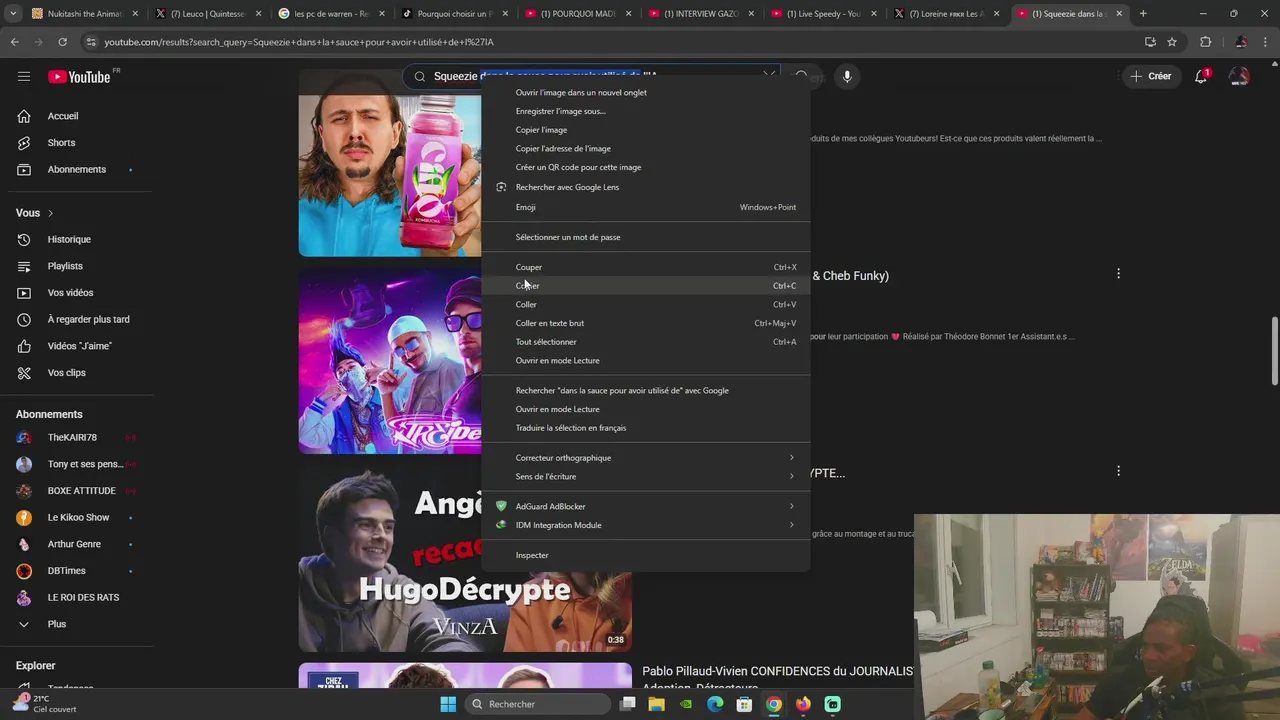Open Abonnements in the sidebar
This screenshot has height=720, width=1280.
tap(76, 169)
